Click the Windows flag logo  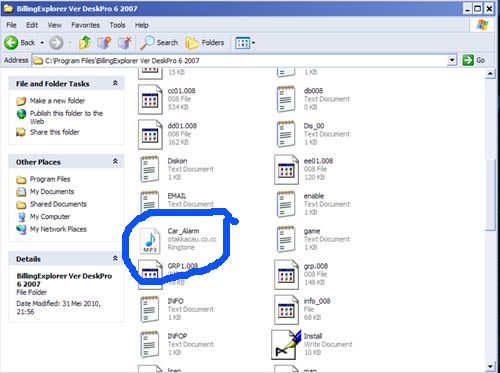pos(482,25)
